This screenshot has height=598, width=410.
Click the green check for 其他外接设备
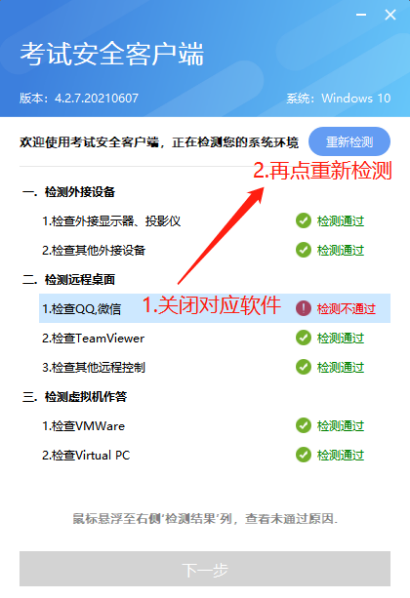(x=303, y=250)
